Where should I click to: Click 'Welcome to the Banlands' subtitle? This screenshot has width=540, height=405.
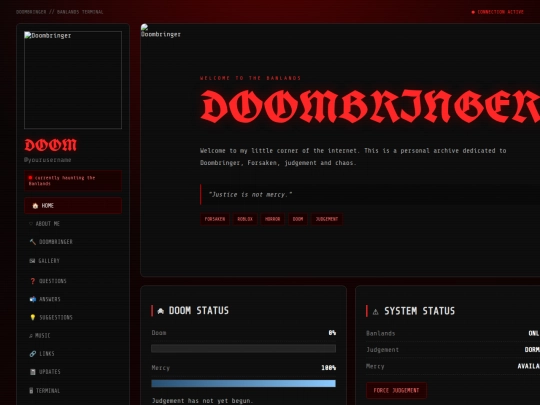pyautogui.click(x=250, y=78)
